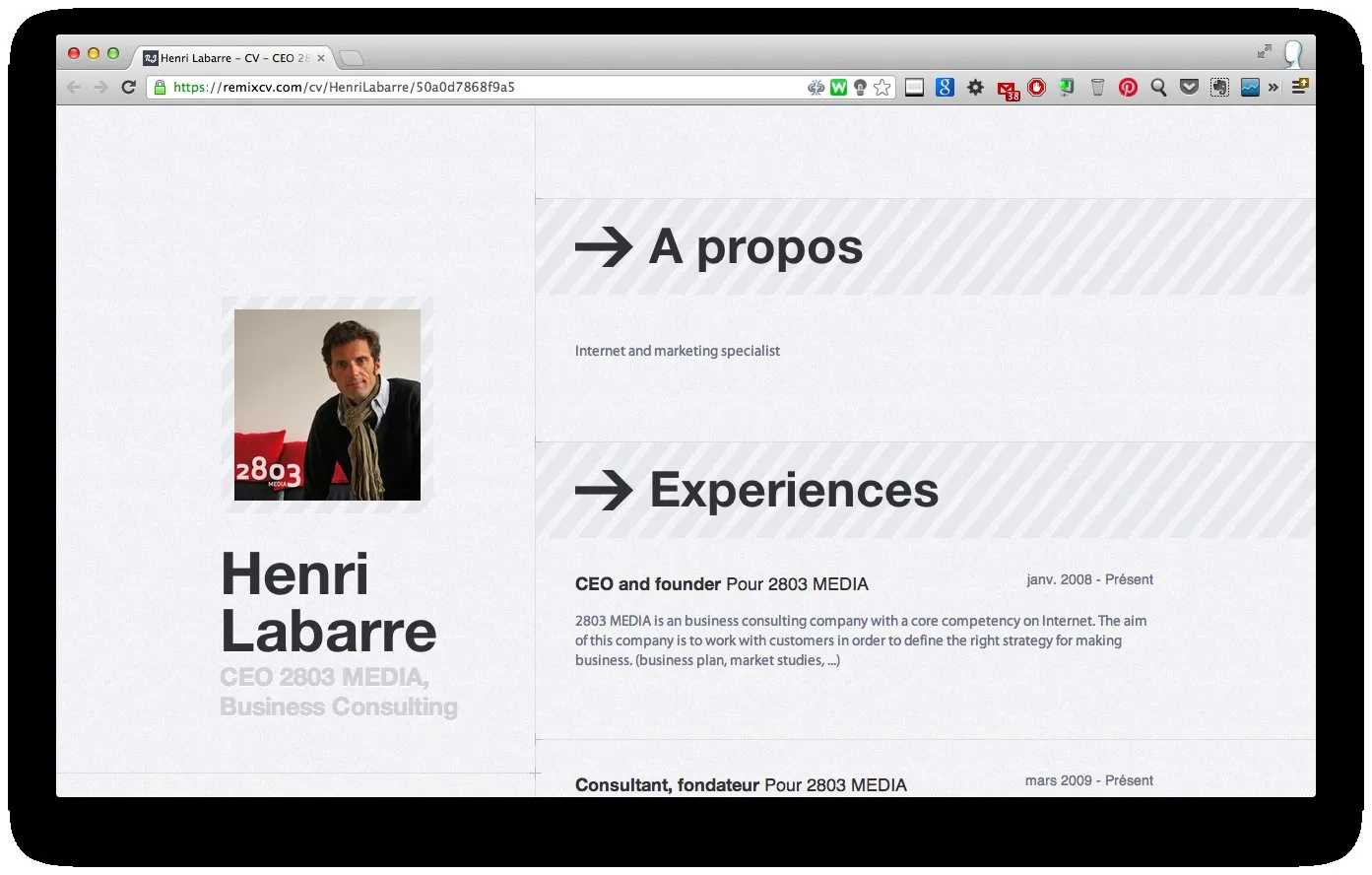Click the "Henri Labarre" name heading
The width and height of the screenshot is (1372, 875).
[329, 603]
